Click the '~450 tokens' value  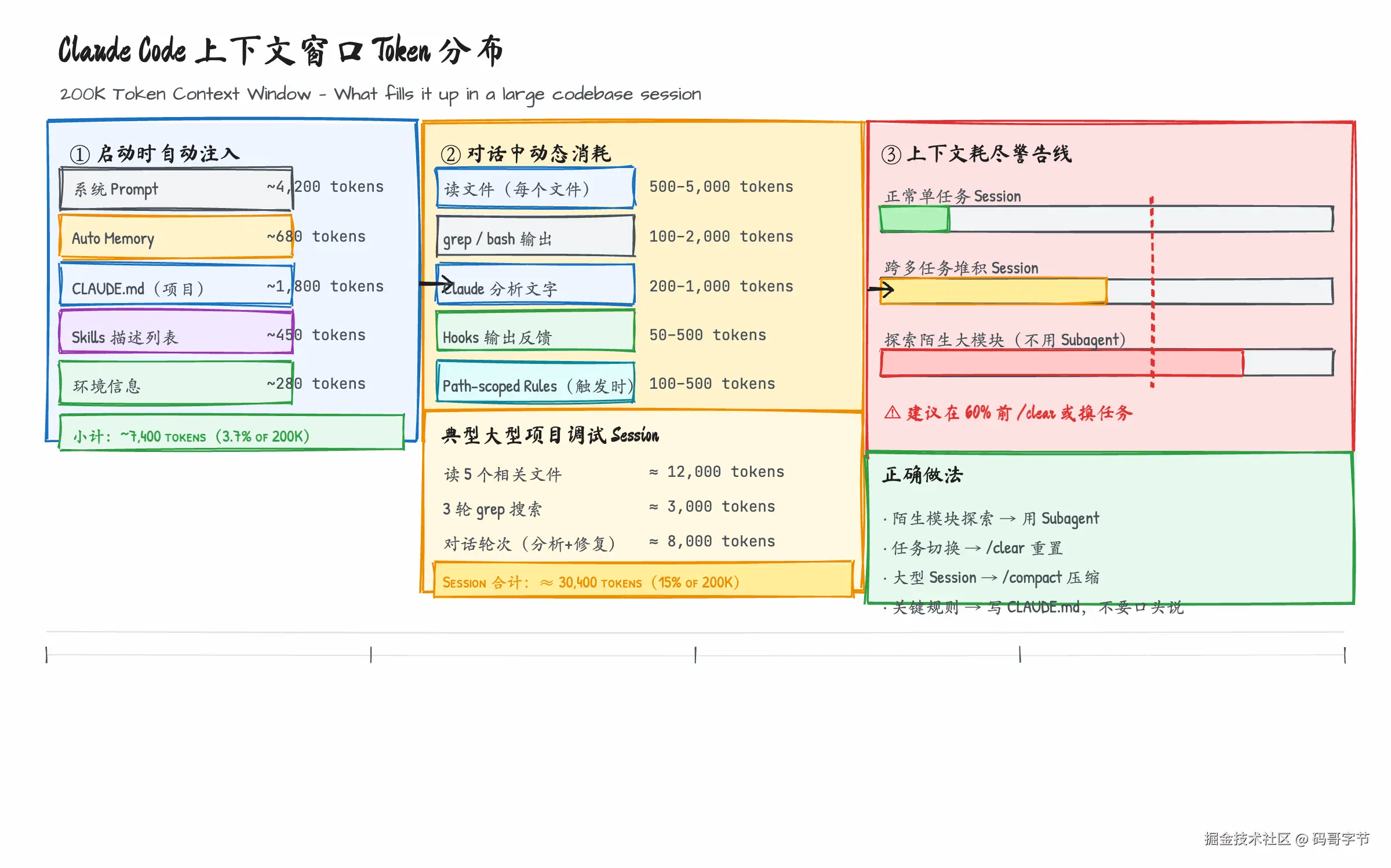coord(316,335)
